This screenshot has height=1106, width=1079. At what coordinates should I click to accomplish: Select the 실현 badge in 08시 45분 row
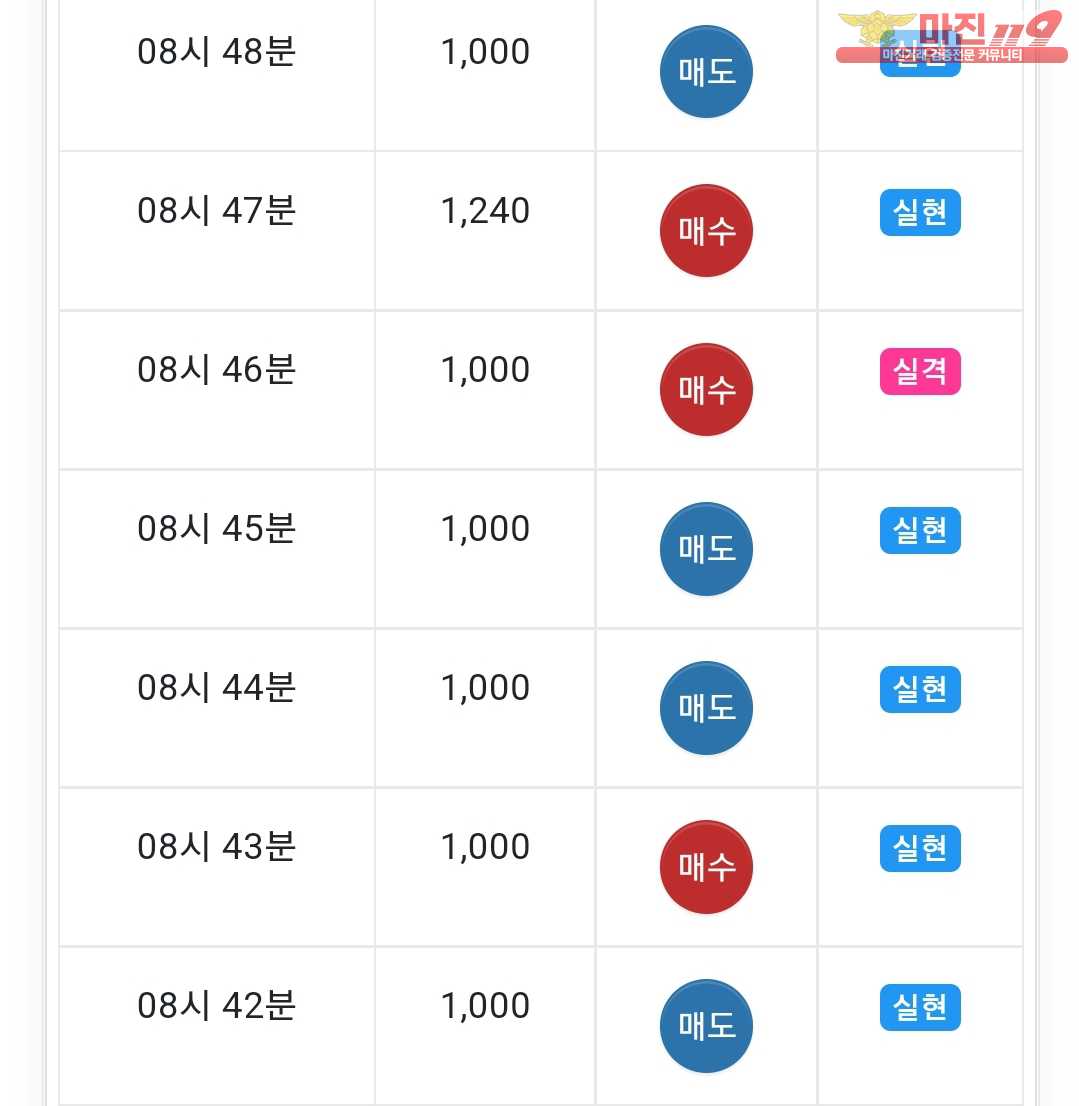click(920, 530)
